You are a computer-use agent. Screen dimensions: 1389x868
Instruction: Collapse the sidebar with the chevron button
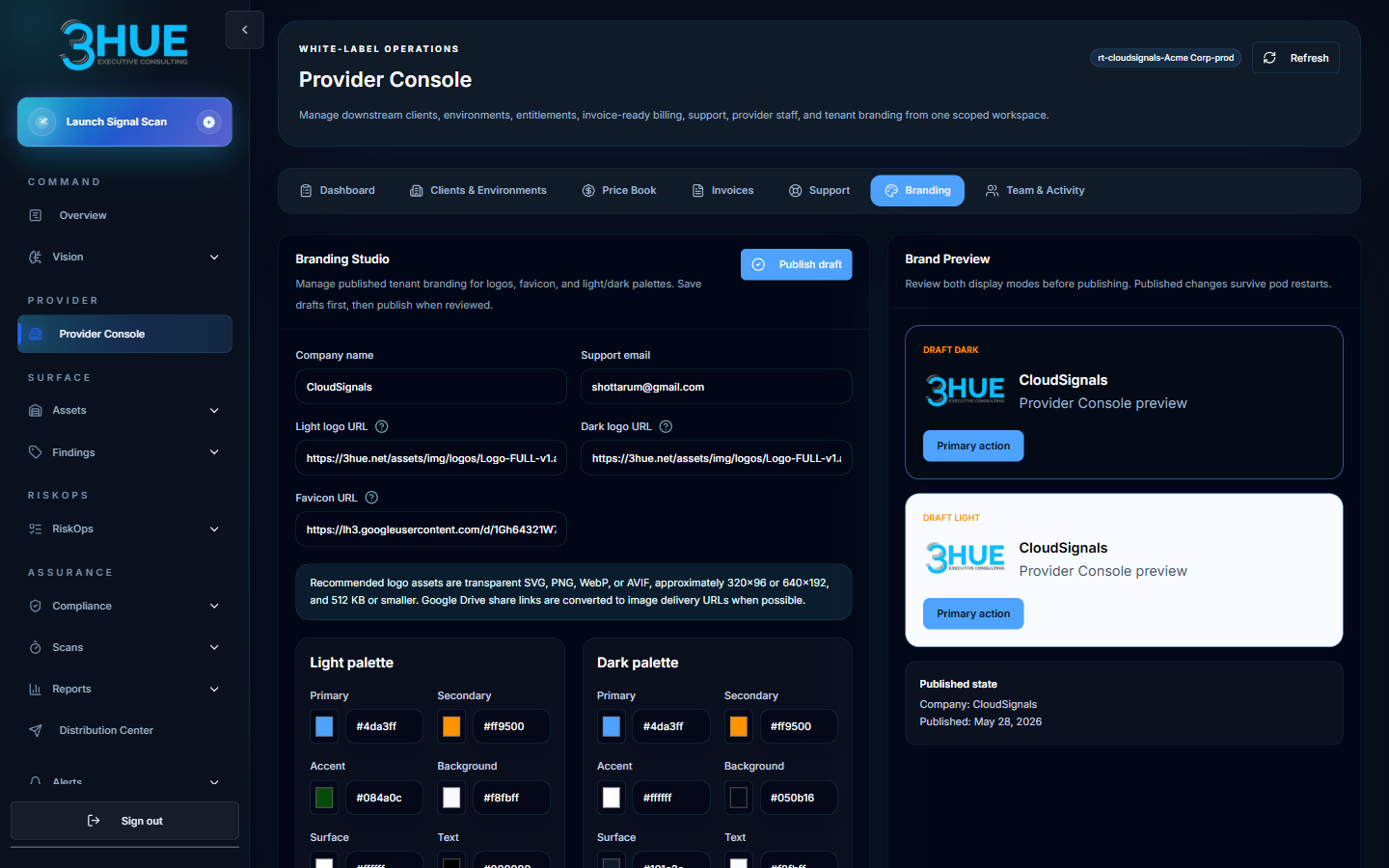pos(244,30)
